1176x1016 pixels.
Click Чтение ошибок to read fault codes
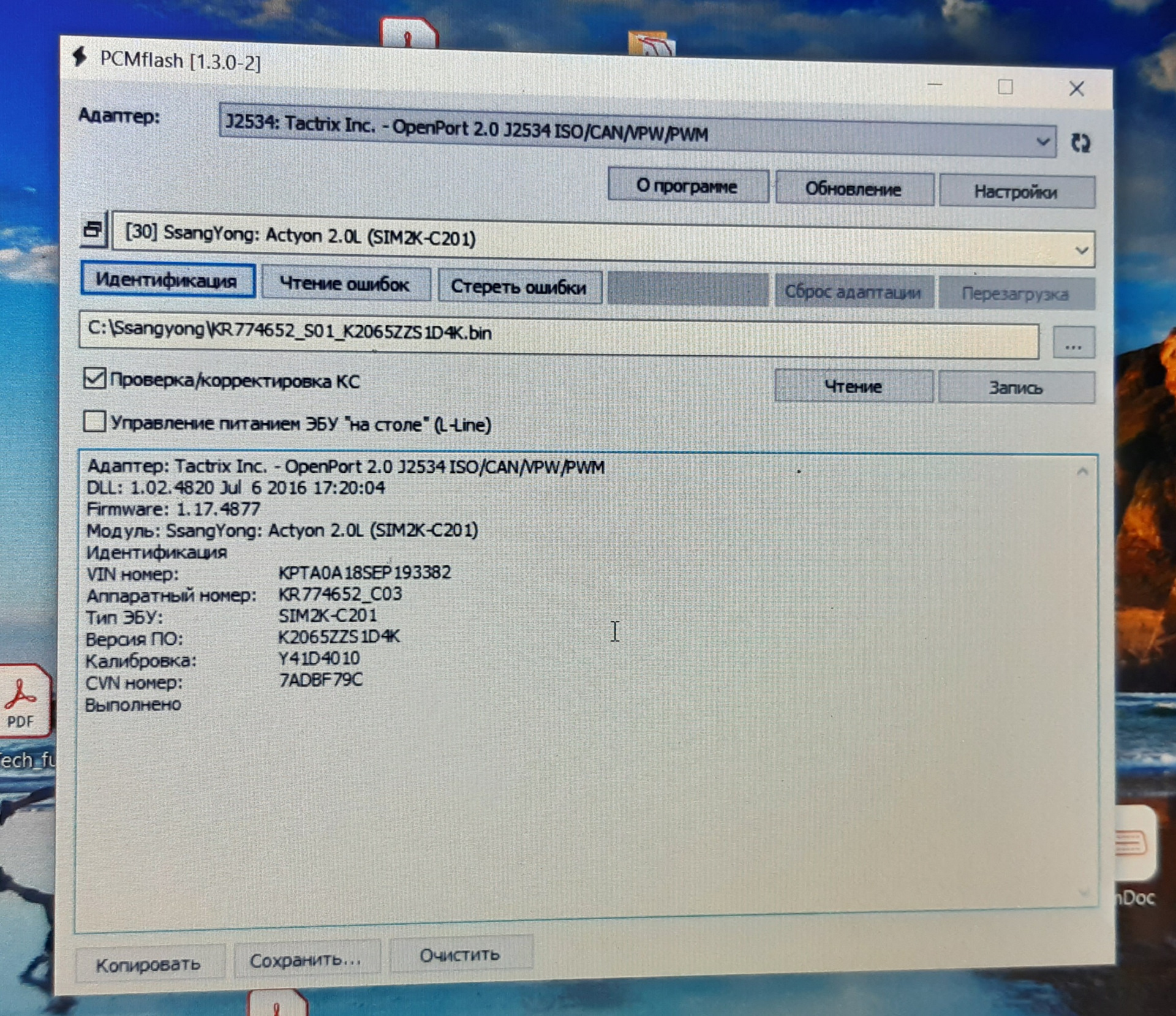click(x=345, y=283)
